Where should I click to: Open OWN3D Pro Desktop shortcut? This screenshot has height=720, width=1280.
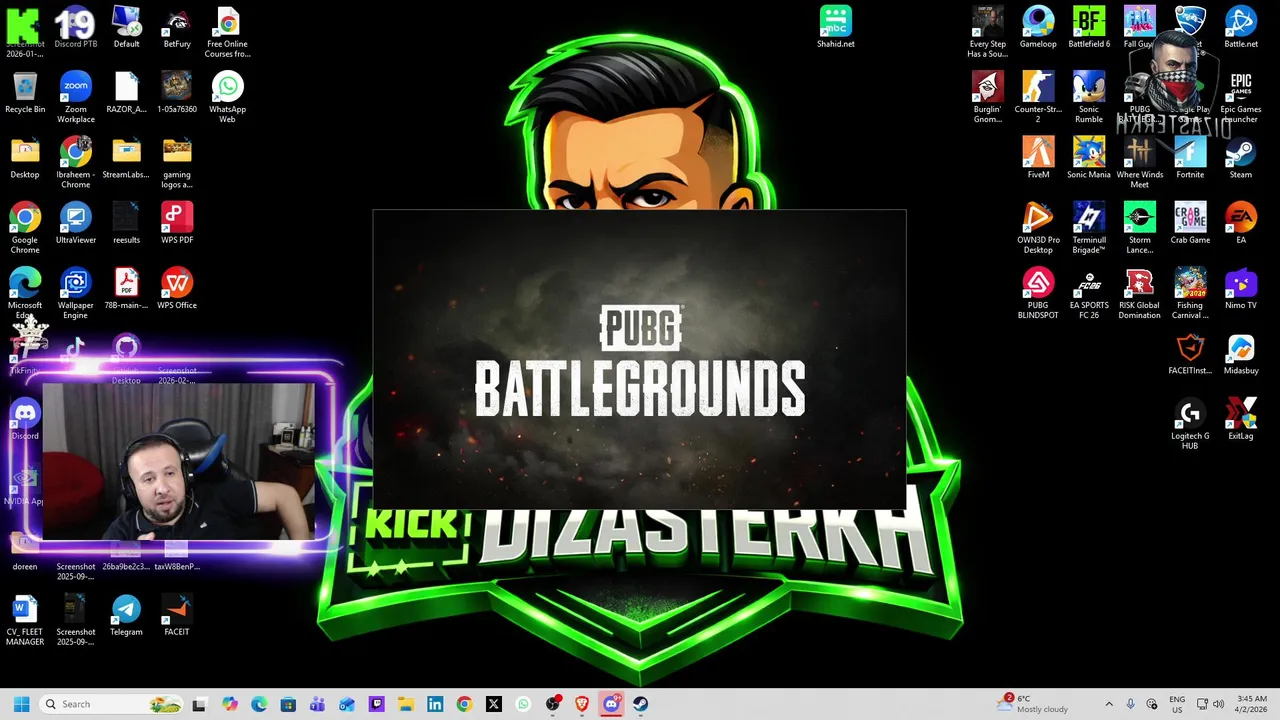pyautogui.click(x=1038, y=228)
